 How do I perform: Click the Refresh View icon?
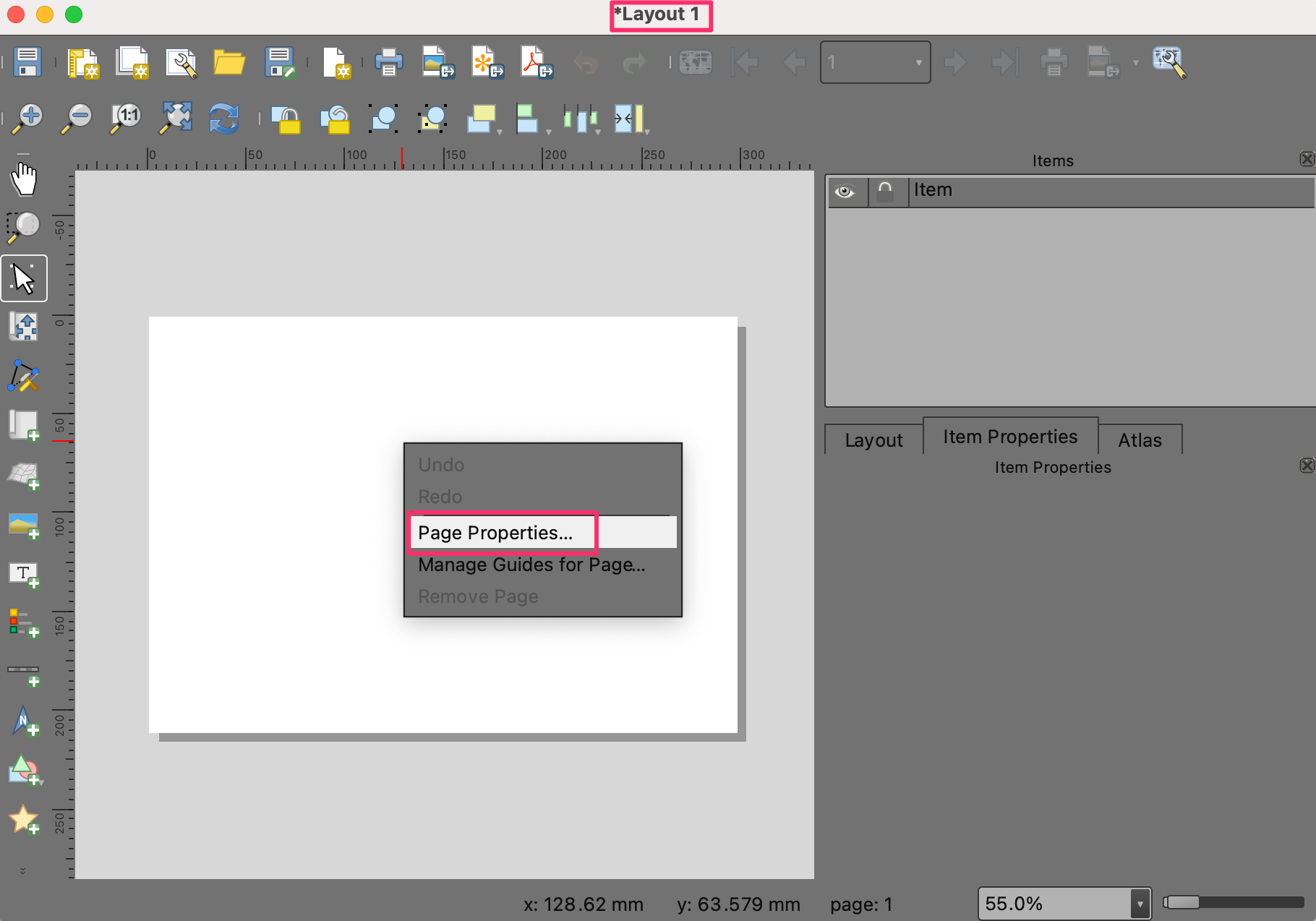(223, 119)
